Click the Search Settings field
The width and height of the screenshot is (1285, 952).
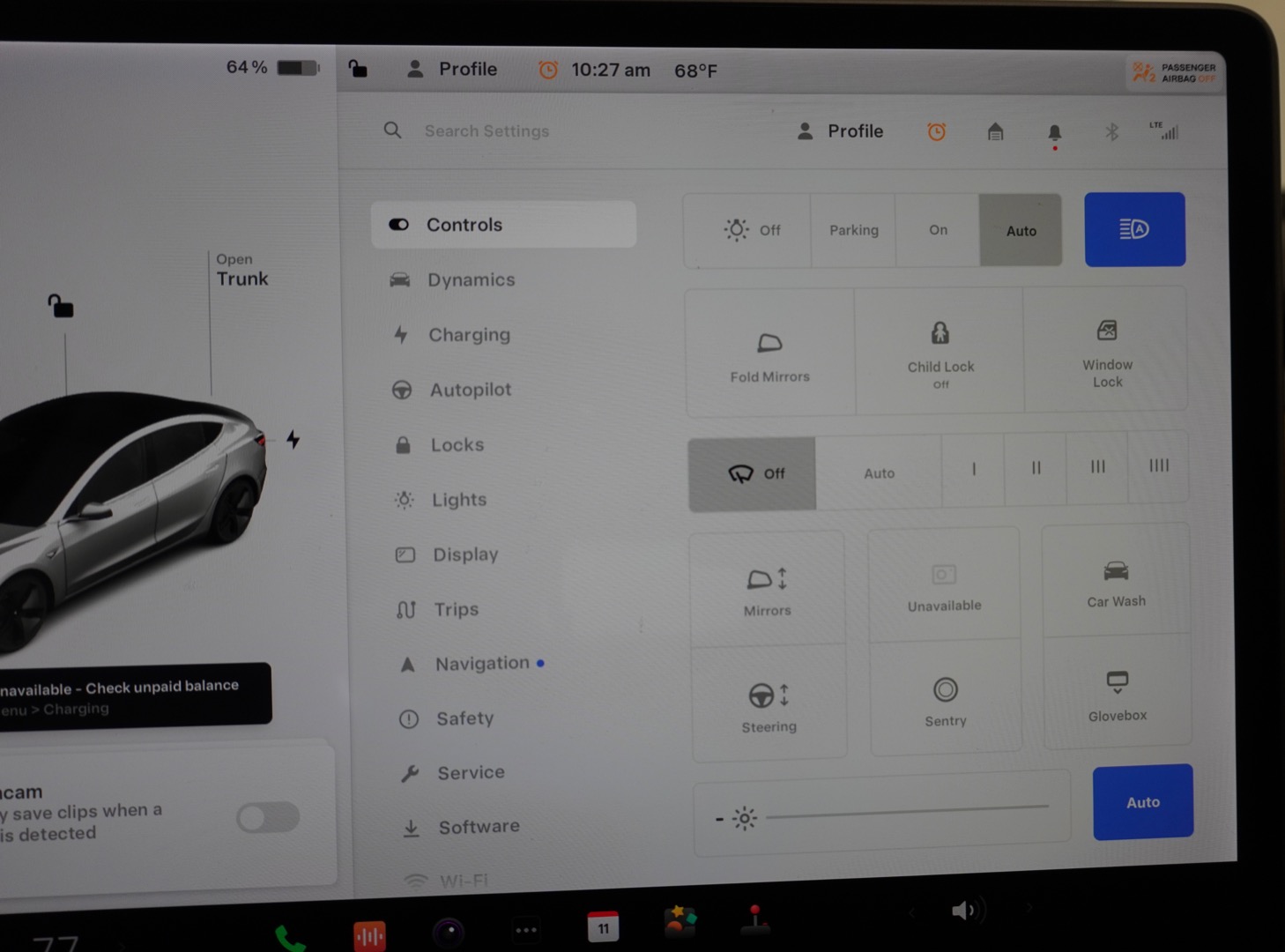click(487, 131)
